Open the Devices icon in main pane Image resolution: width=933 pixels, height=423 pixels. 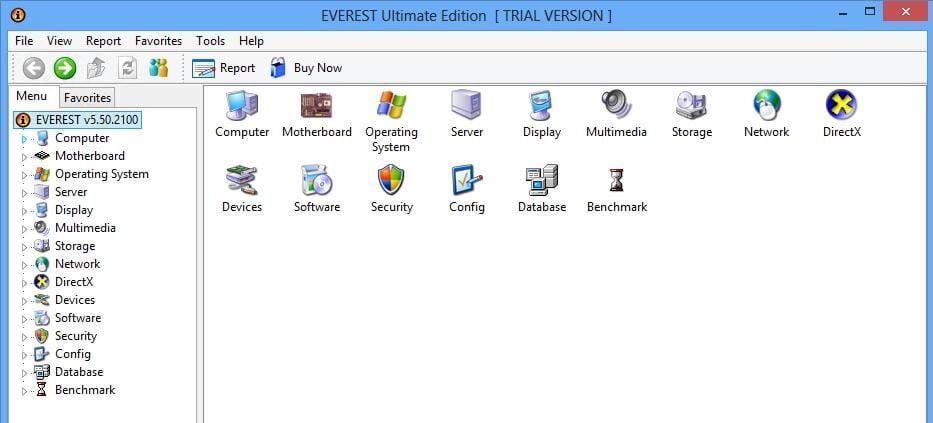click(242, 180)
